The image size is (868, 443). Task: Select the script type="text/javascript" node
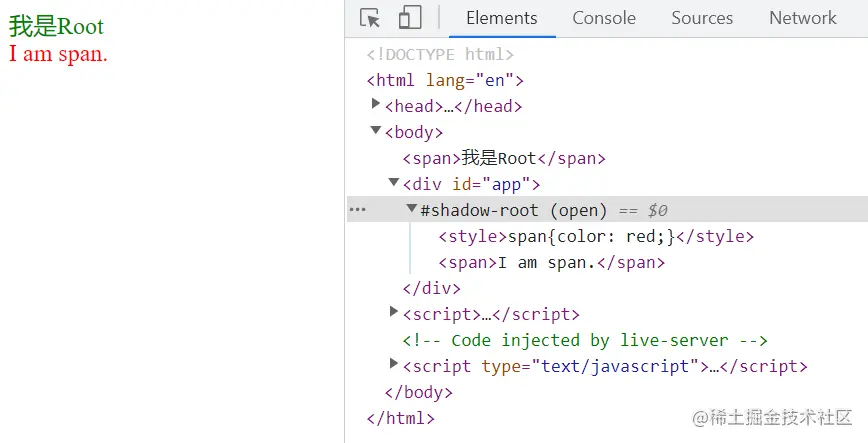click(x=605, y=367)
